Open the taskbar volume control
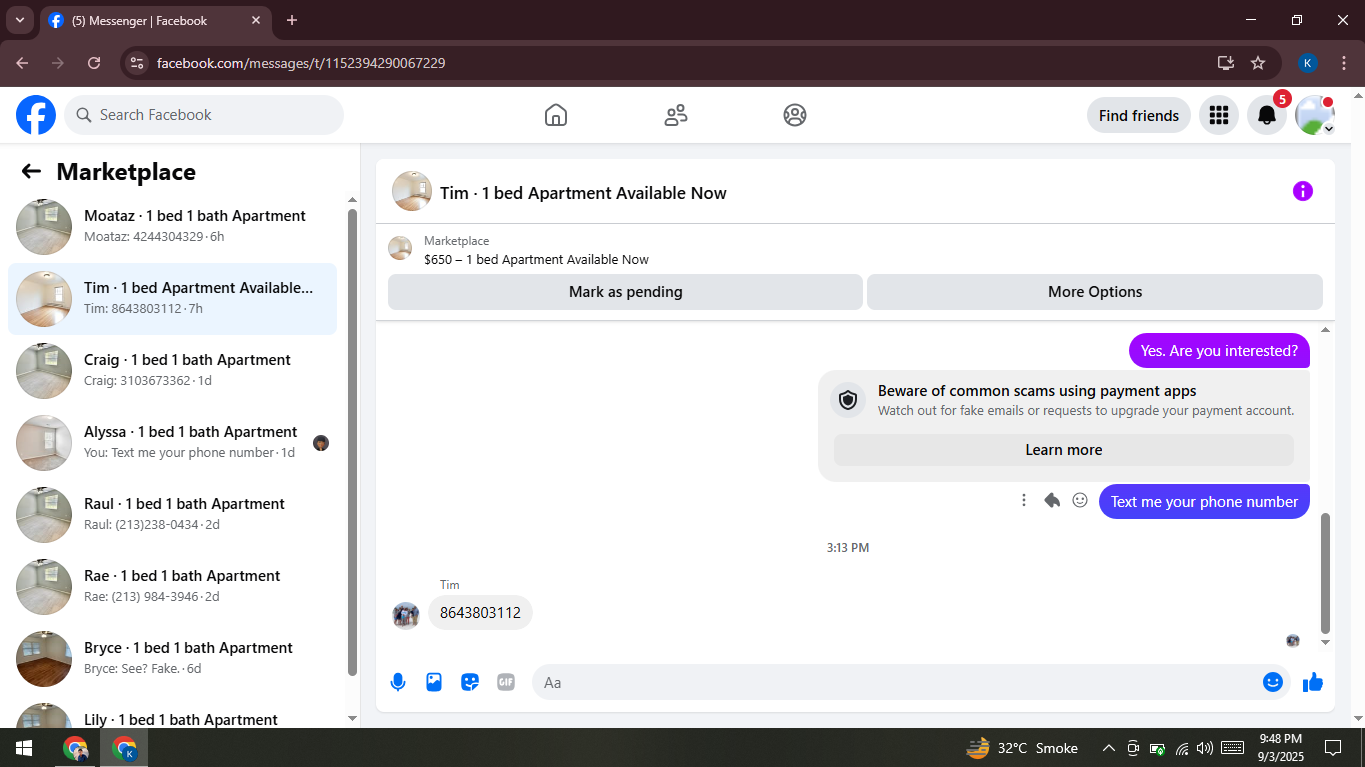Viewport: 1365px width, 767px height. point(1204,748)
